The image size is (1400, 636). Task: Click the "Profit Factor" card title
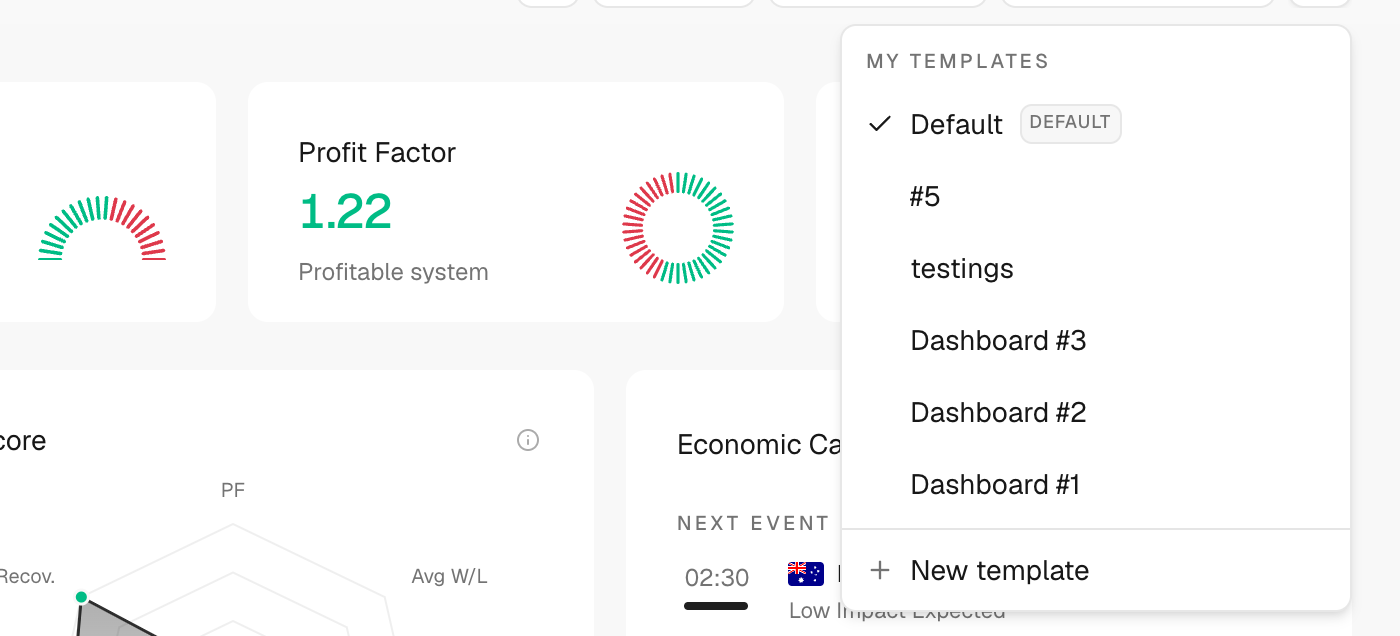[377, 152]
